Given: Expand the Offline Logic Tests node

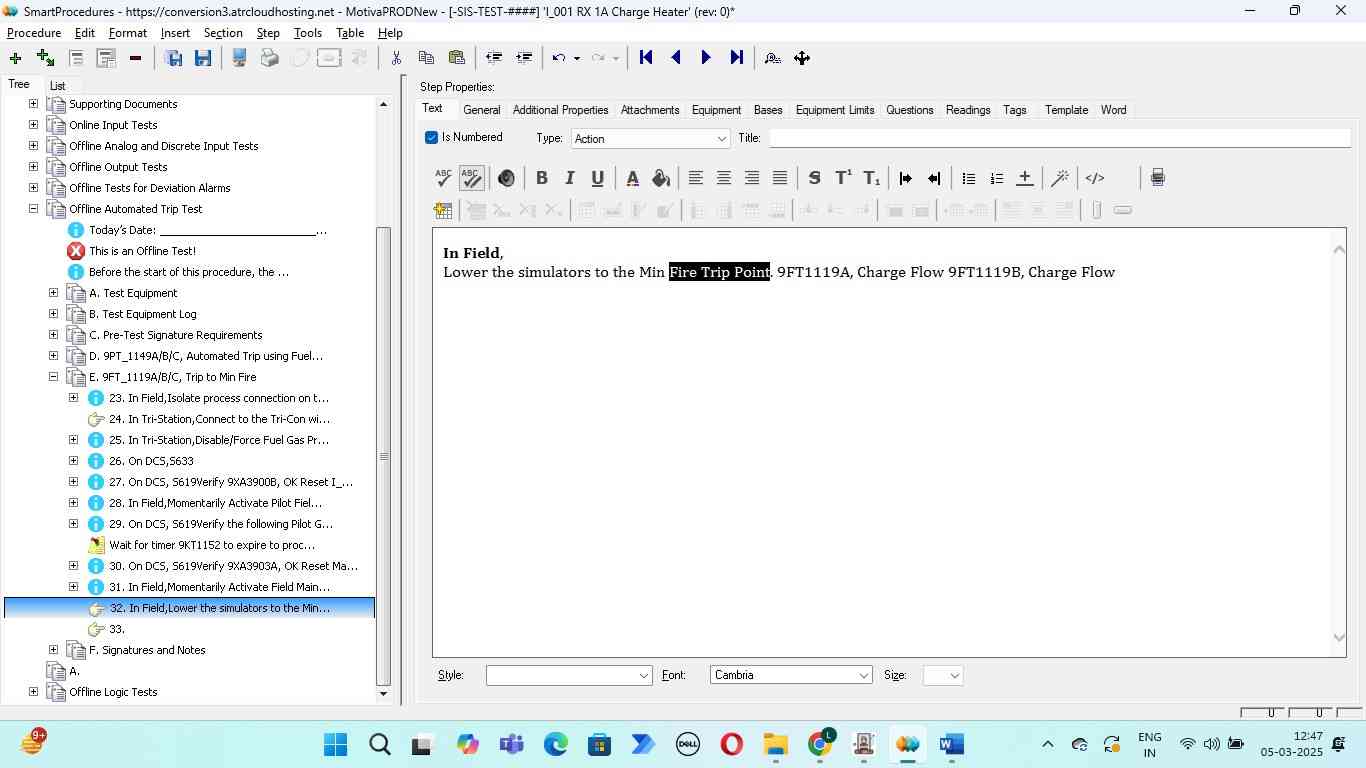Looking at the screenshot, I should click(33, 692).
